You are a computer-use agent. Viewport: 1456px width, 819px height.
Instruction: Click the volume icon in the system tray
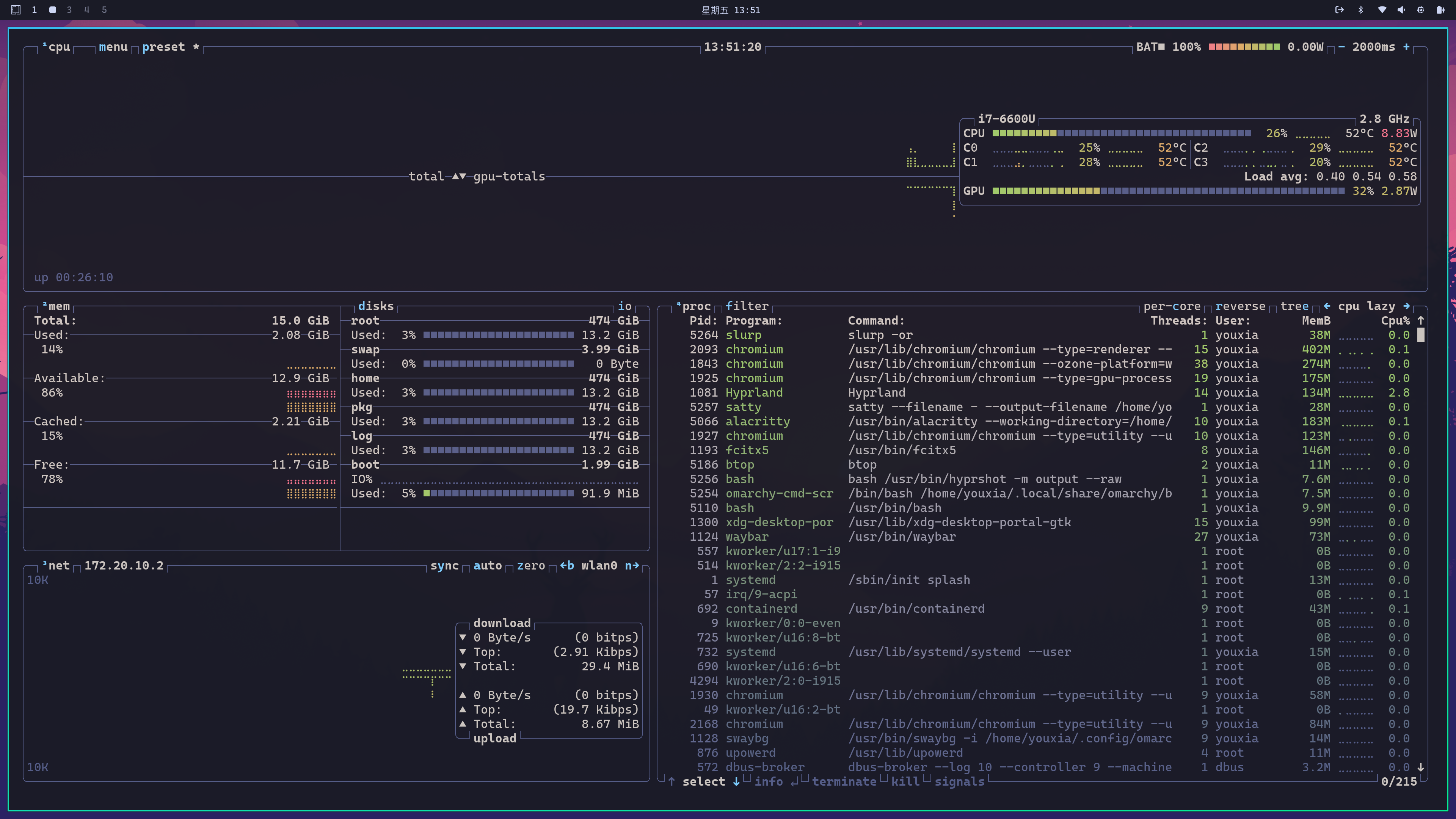[1402, 9]
